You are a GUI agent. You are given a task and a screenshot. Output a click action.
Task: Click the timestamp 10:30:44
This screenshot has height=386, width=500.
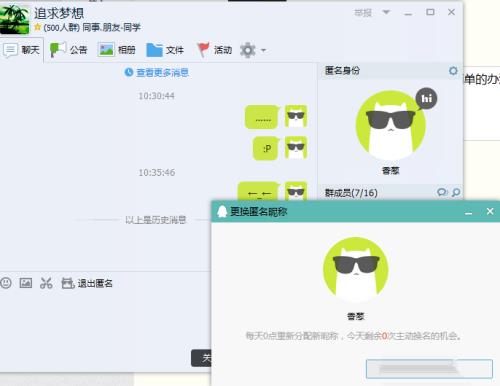pos(156,96)
